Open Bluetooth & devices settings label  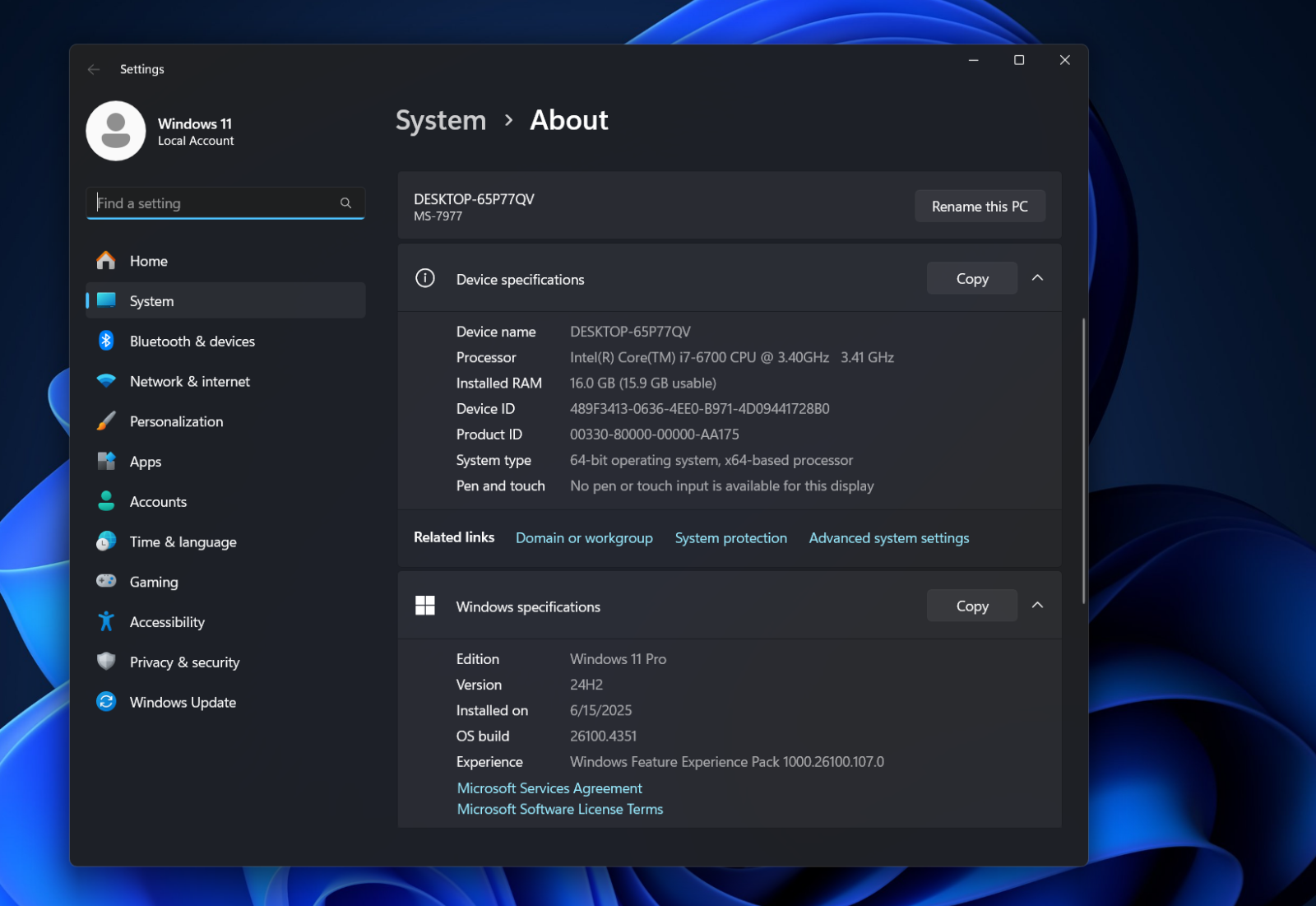[192, 341]
